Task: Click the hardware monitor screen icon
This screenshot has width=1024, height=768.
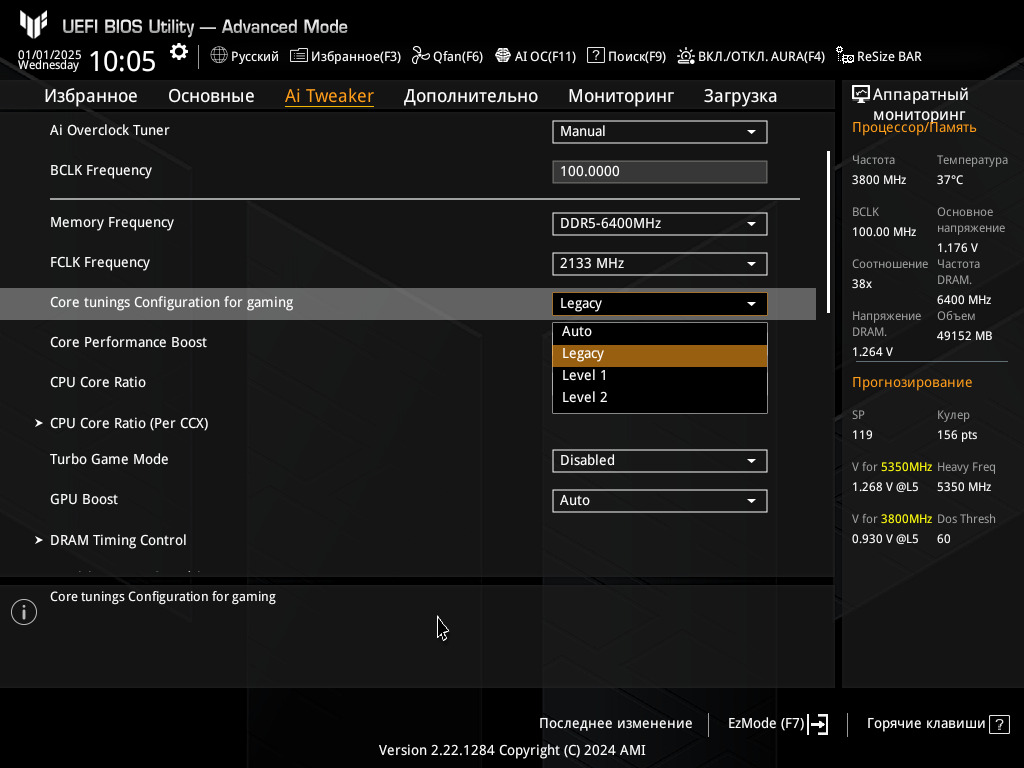Action: (x=861, y=95)
